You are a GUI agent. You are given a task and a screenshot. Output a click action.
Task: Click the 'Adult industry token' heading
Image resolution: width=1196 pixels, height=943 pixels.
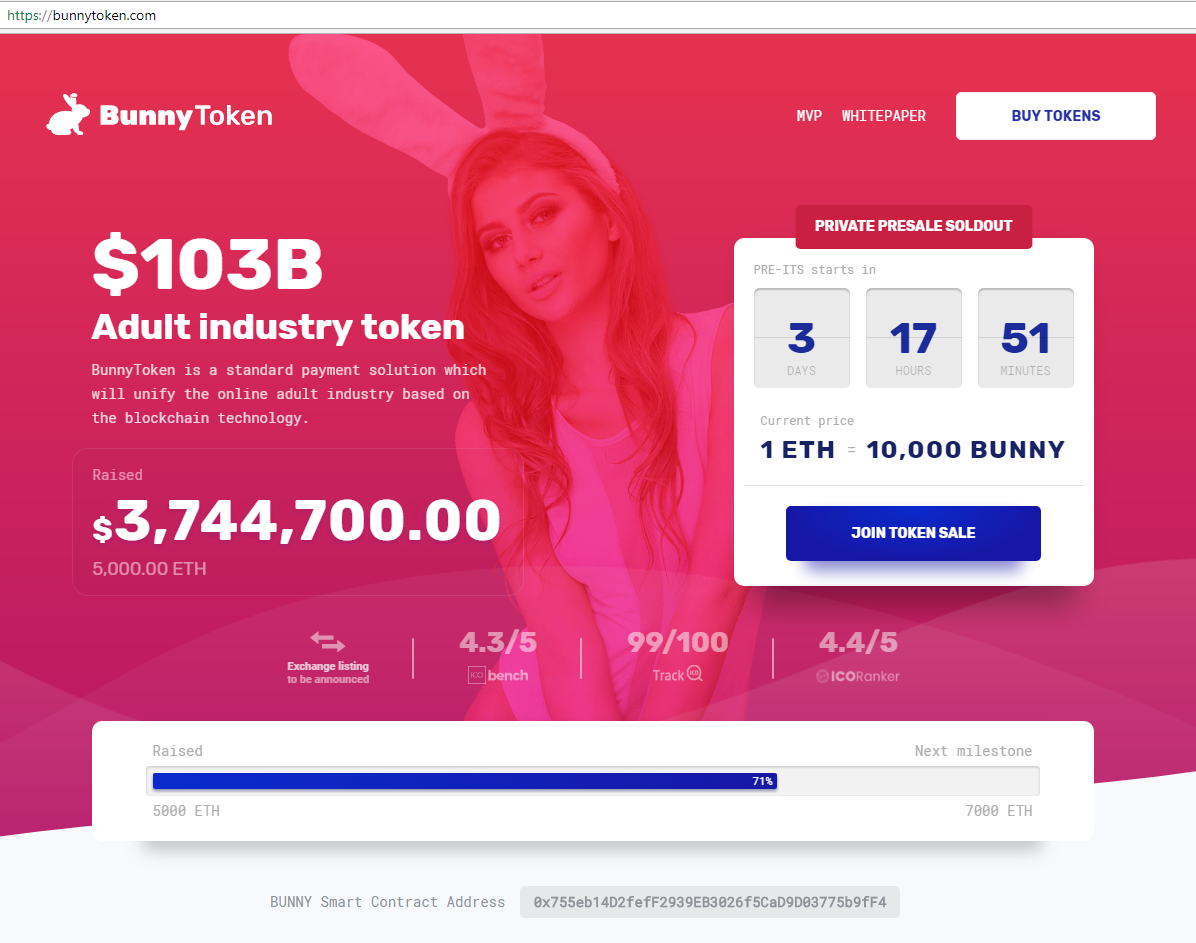pos(278,327)
